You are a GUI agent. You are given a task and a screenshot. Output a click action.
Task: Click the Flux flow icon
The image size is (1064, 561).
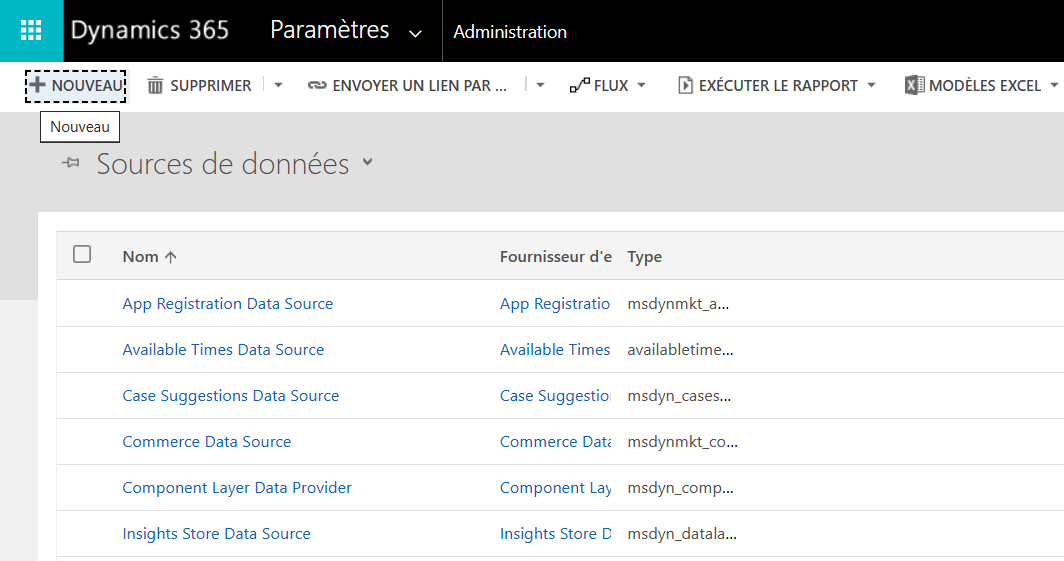coord(579,86)
